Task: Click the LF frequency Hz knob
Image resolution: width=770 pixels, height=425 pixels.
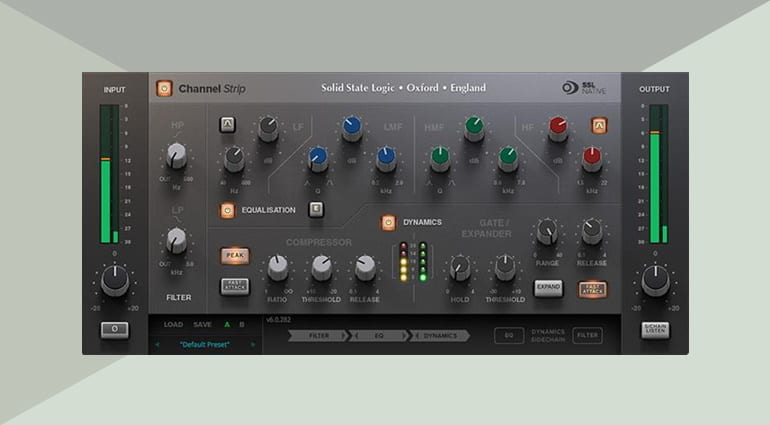Action: 234,158
